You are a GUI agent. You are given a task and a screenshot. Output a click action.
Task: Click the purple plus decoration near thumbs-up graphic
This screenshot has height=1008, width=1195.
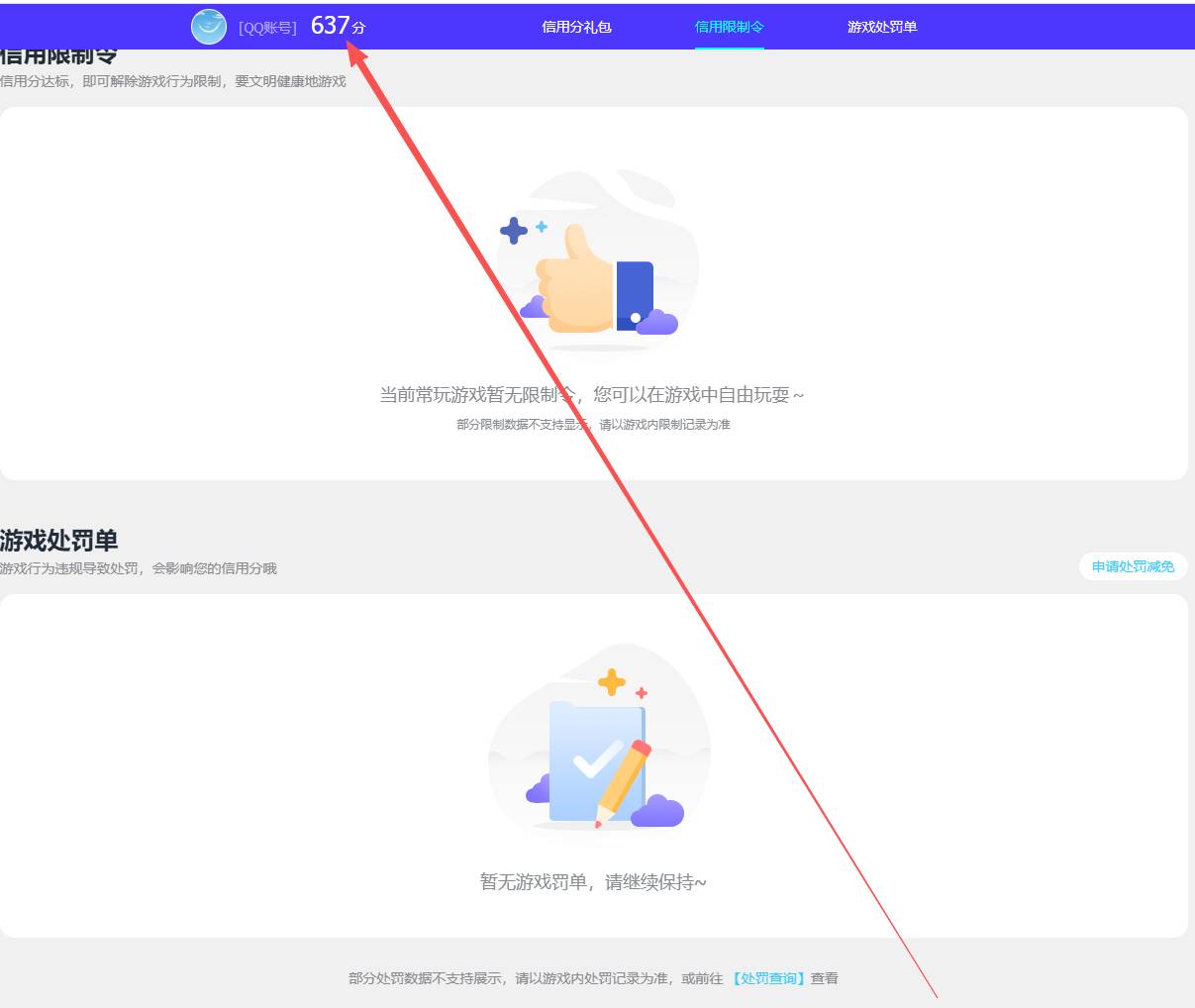pyautogui.click(x=514, y=230)
